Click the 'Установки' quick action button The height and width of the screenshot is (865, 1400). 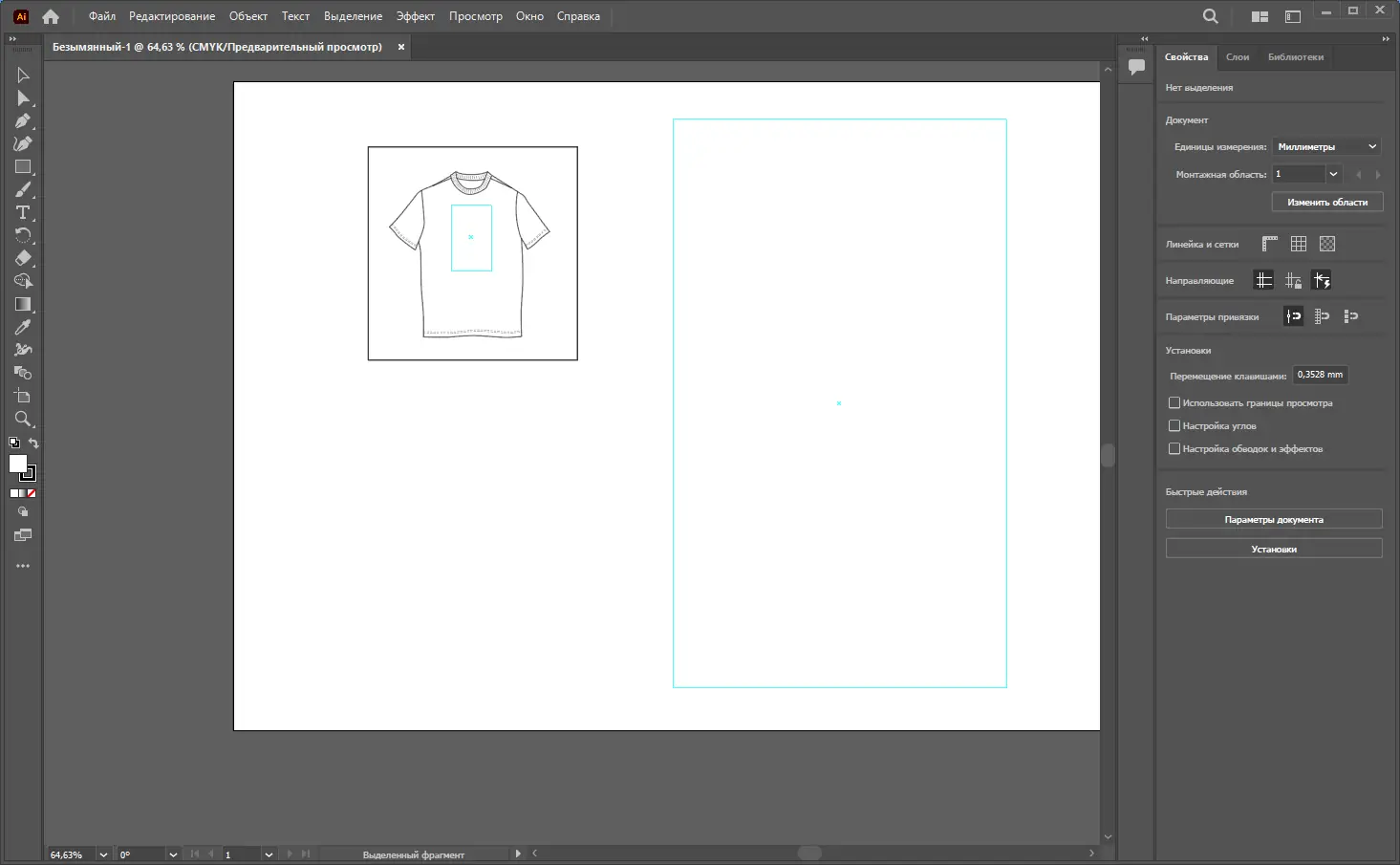click(x=1274, y=549)
